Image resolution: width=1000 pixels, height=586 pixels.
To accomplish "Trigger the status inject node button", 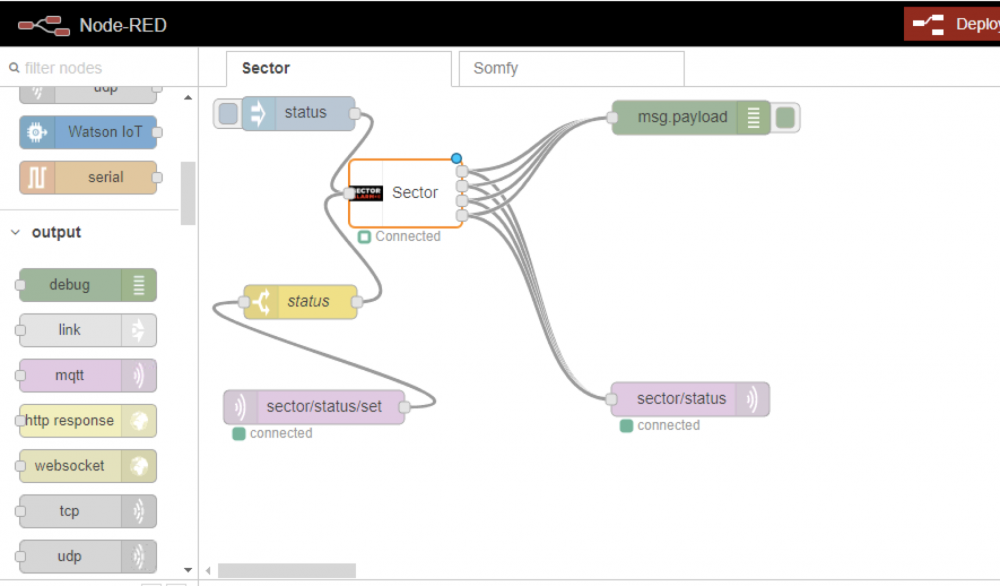I will tap(229, 113).
